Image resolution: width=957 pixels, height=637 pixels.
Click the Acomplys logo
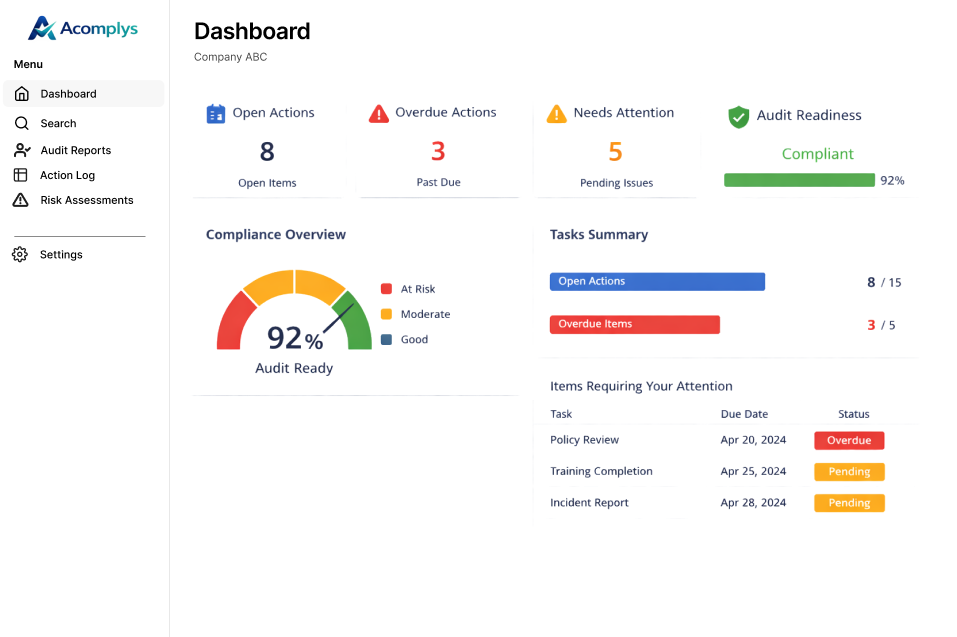tap(83, 28)
